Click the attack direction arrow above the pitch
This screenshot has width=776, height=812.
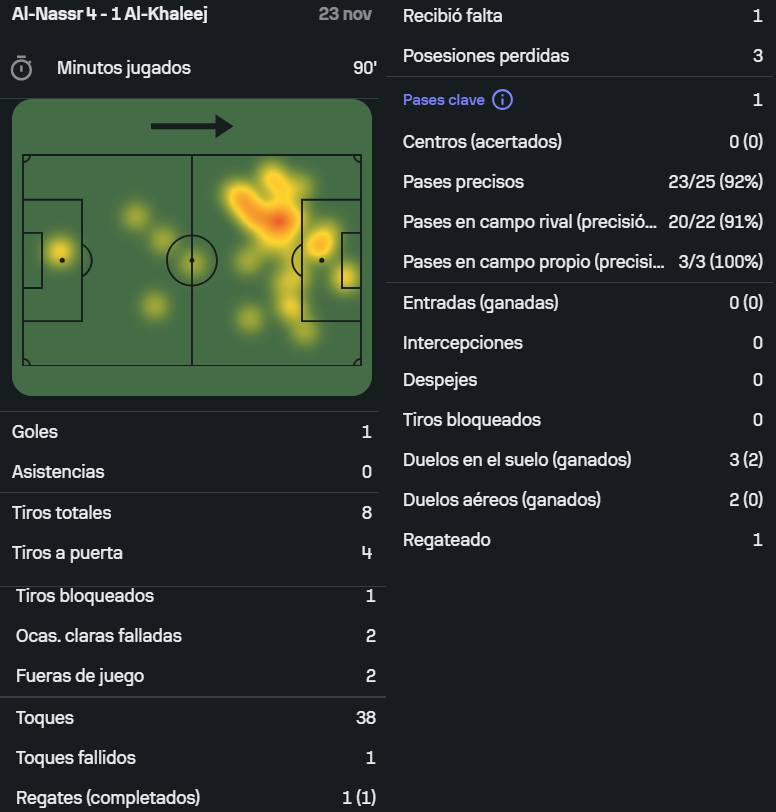191,126
